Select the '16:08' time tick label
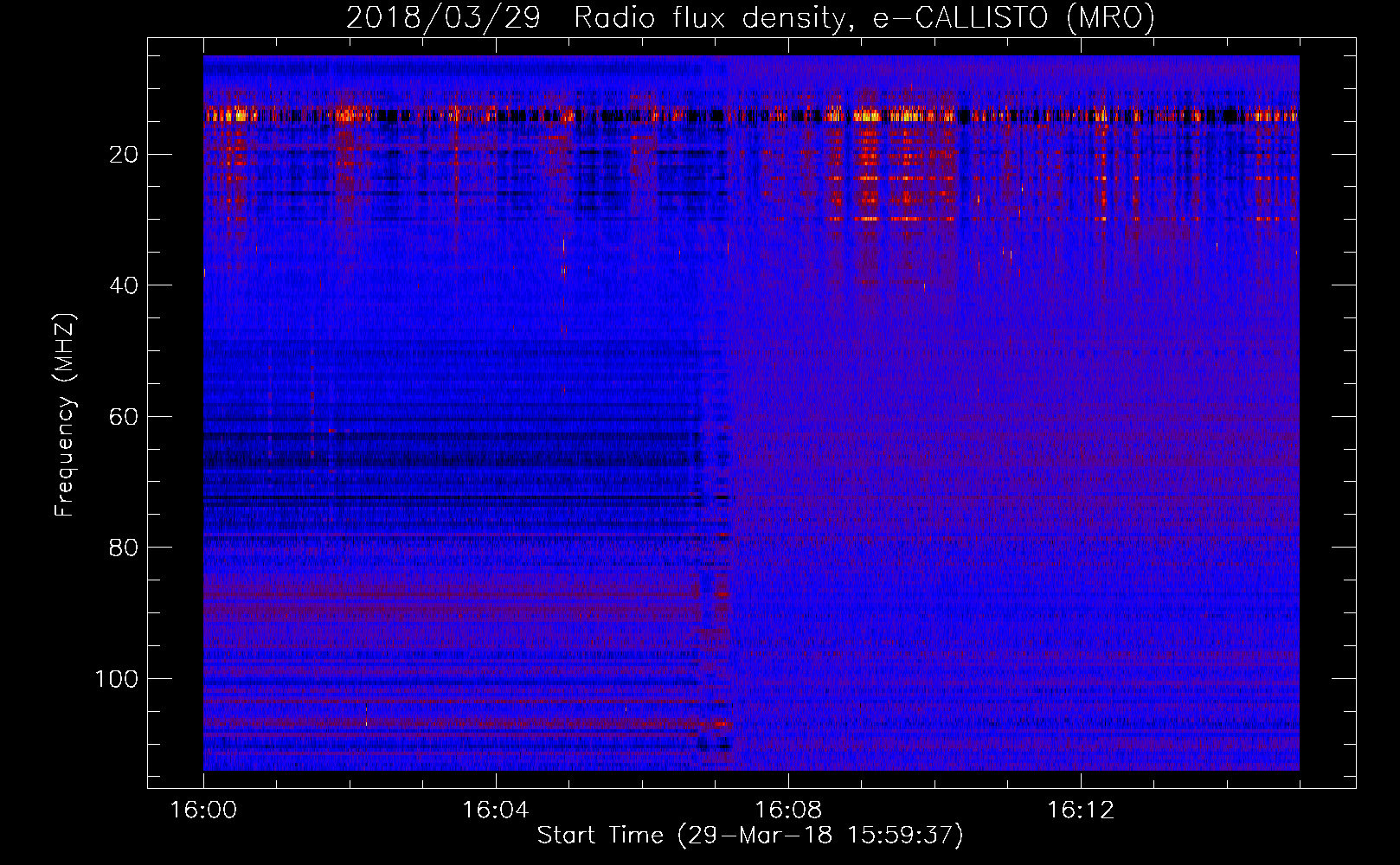The width and height of the screenshot is (1400, 865). tap(787, 811)
